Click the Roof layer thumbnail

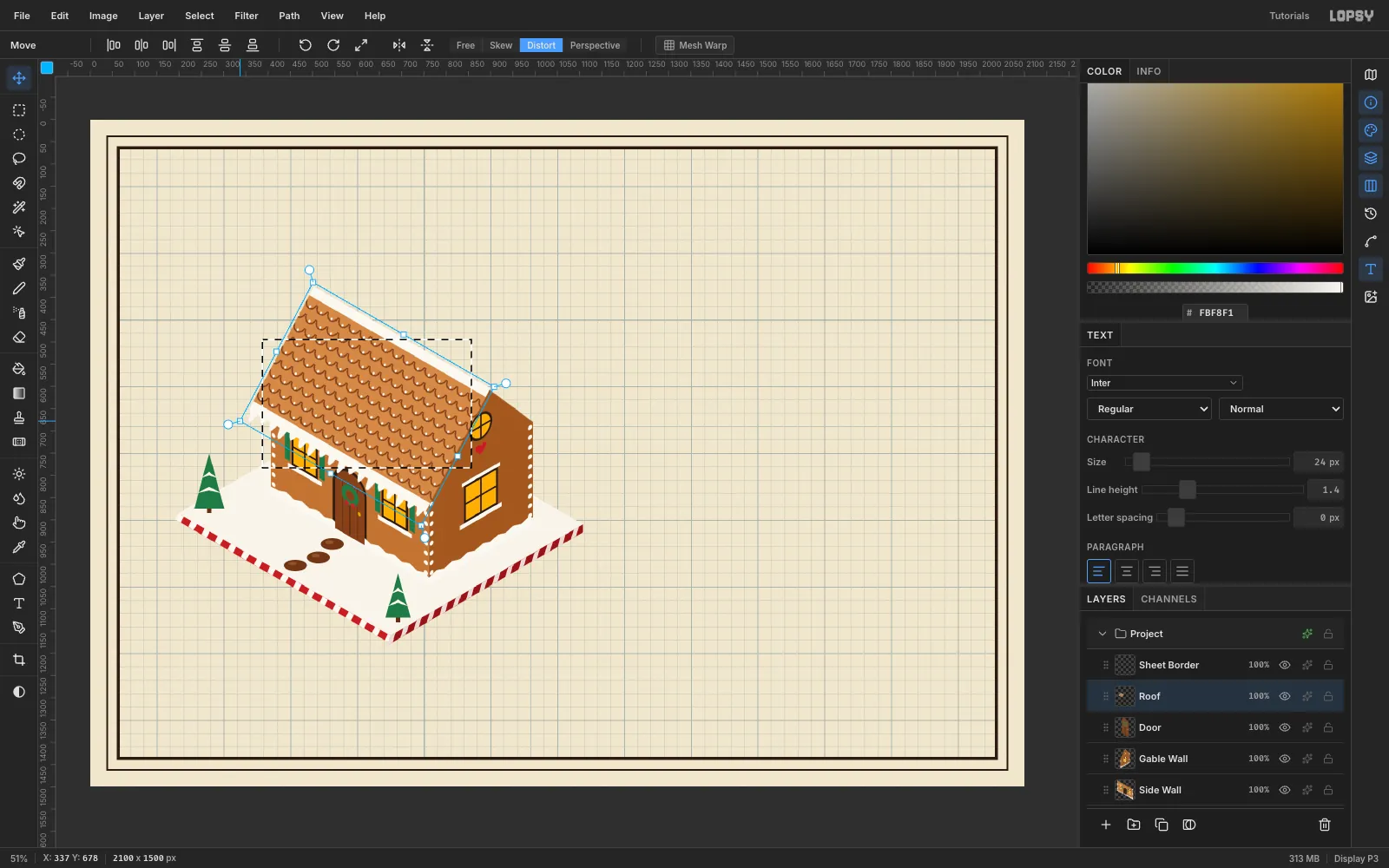[1125, 696]
